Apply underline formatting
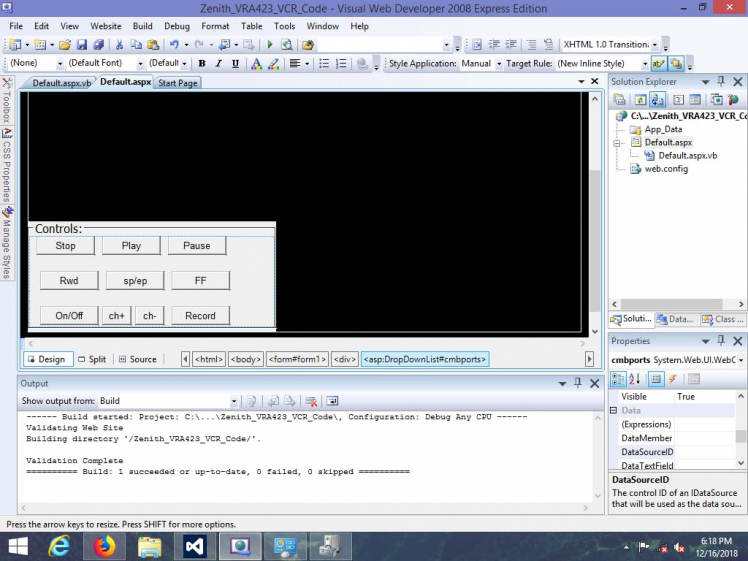Image resolution: width=748 pixels, height=561 pixels. [235, 63]
